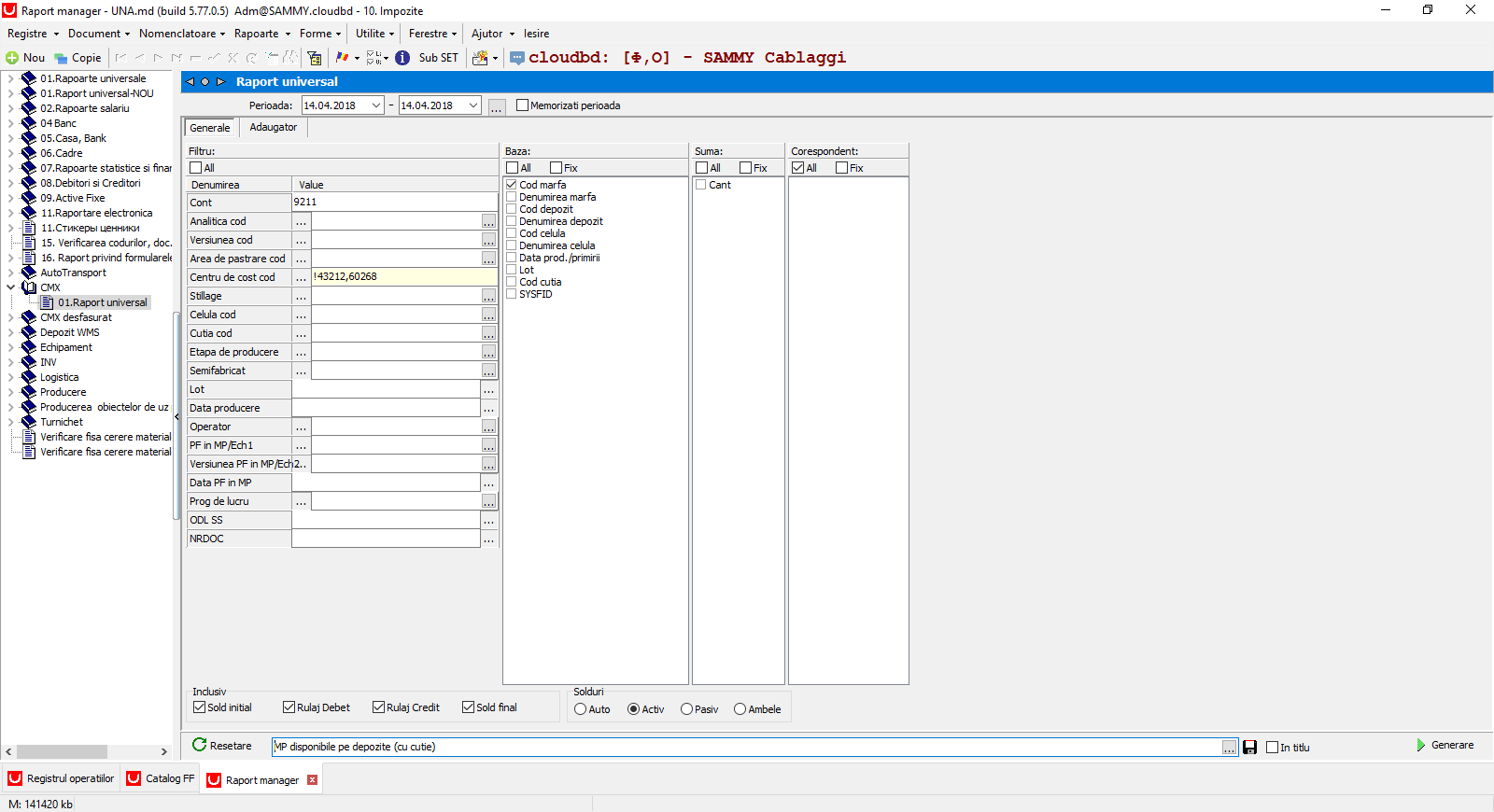Click the Resetare refresh icon
Screen dimensions: 1494x812
pos(199,745)
